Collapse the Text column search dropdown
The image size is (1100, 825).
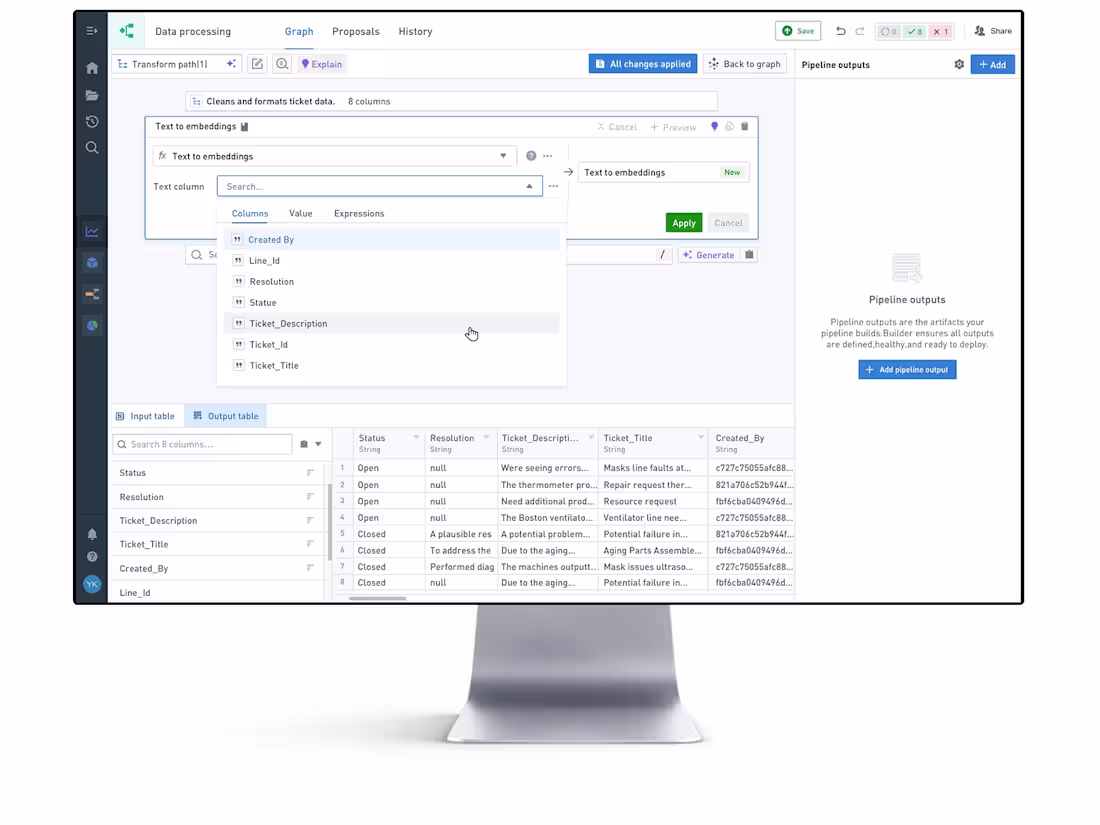click(x=529, y=186)
